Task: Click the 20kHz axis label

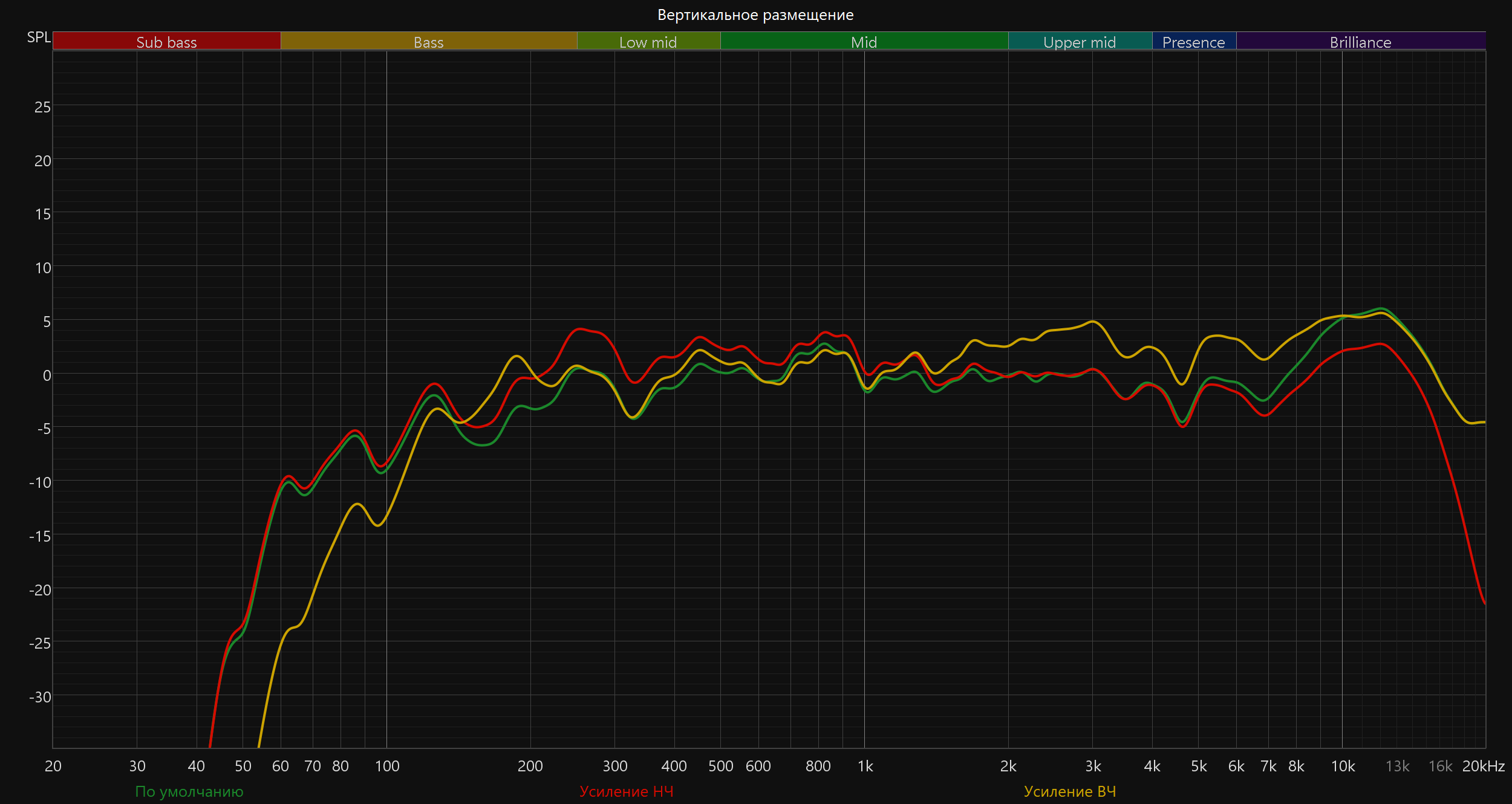Action: pos(1483,766)
